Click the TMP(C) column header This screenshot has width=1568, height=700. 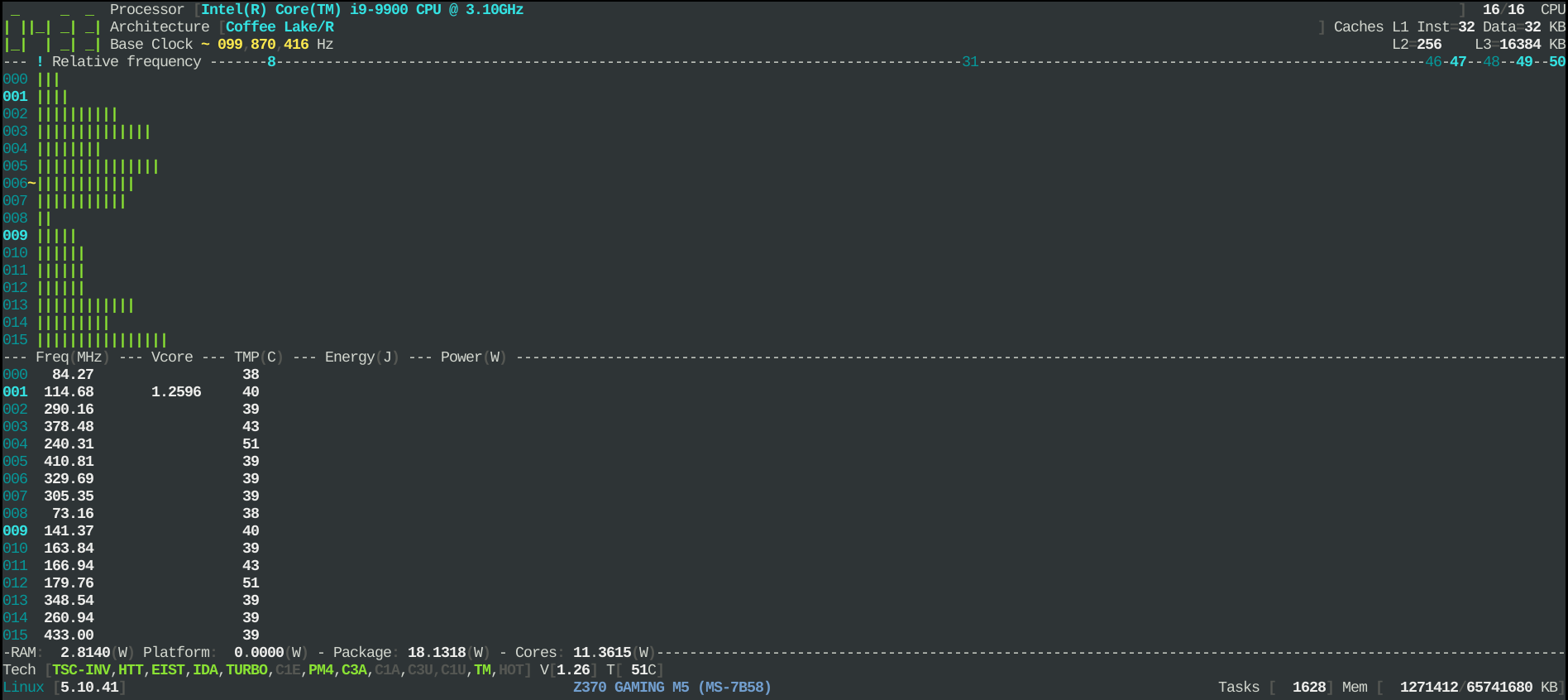click(x=259, y=357)
